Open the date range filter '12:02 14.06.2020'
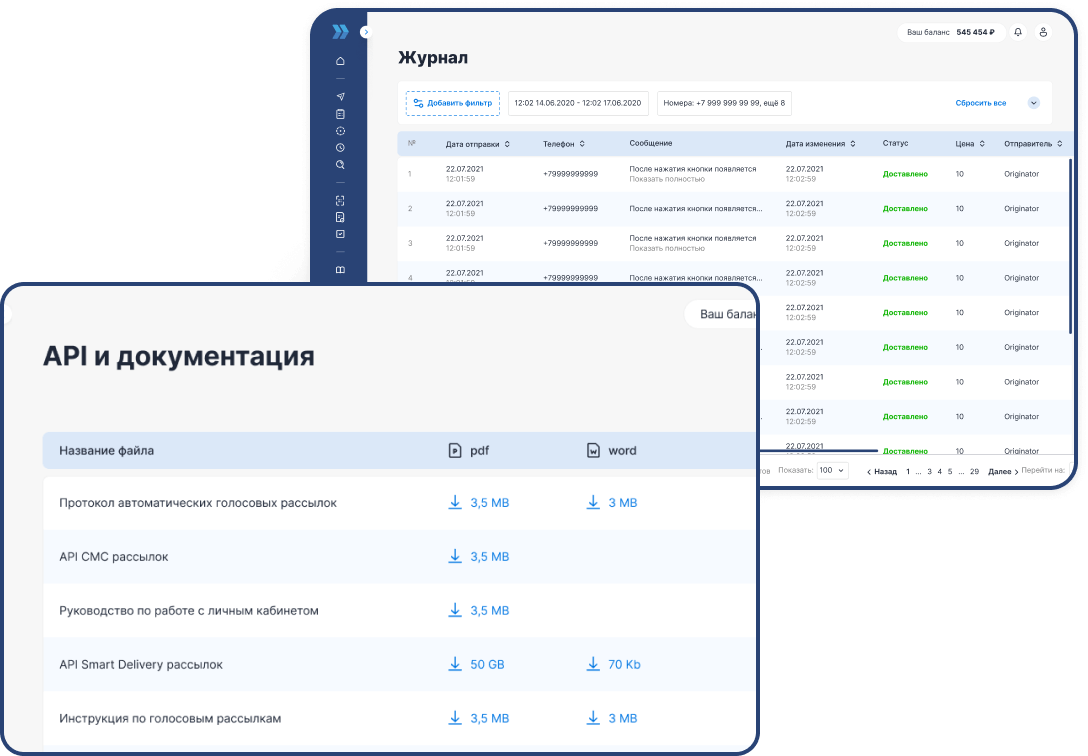The height and width of the screenshot is (756, 1088). pyautogui.click(x=578, y=103)
